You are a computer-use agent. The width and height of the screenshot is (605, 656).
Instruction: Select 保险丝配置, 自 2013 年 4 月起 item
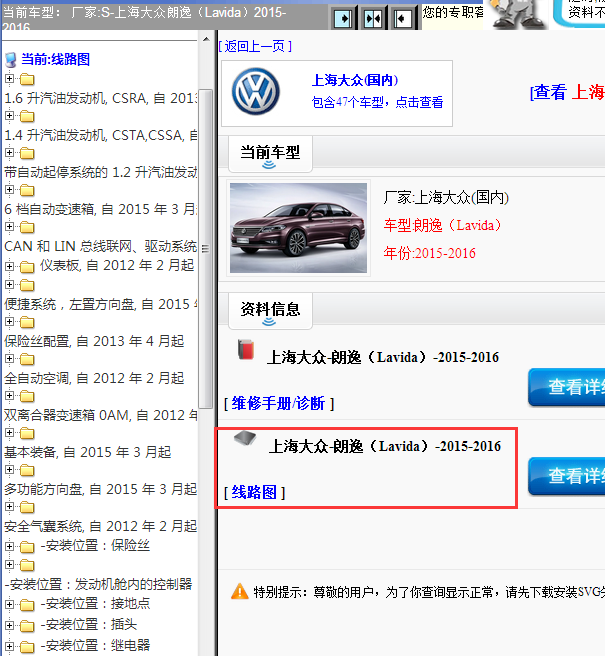(x=94, y=341)
